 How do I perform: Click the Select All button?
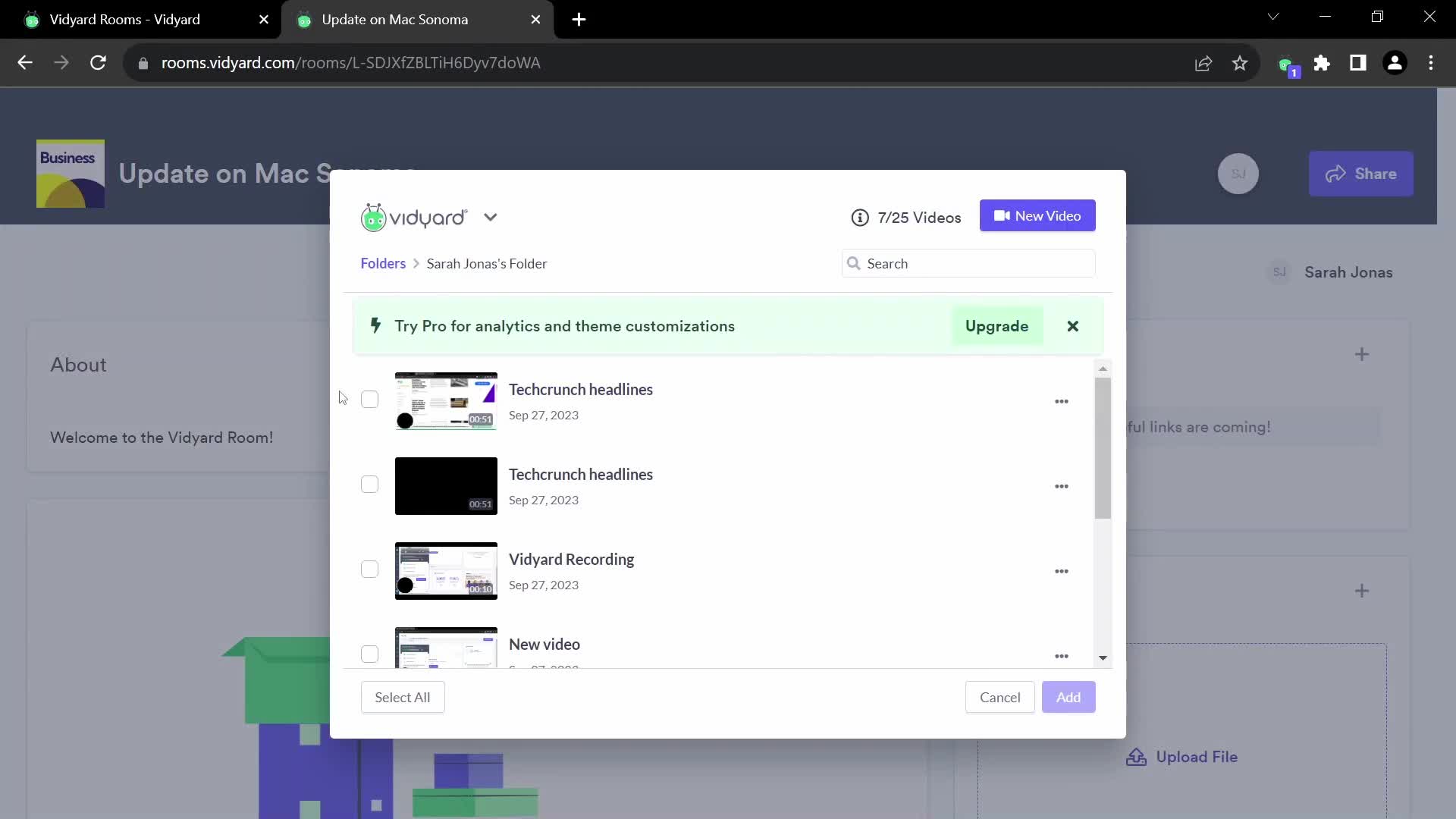[402, 697]
